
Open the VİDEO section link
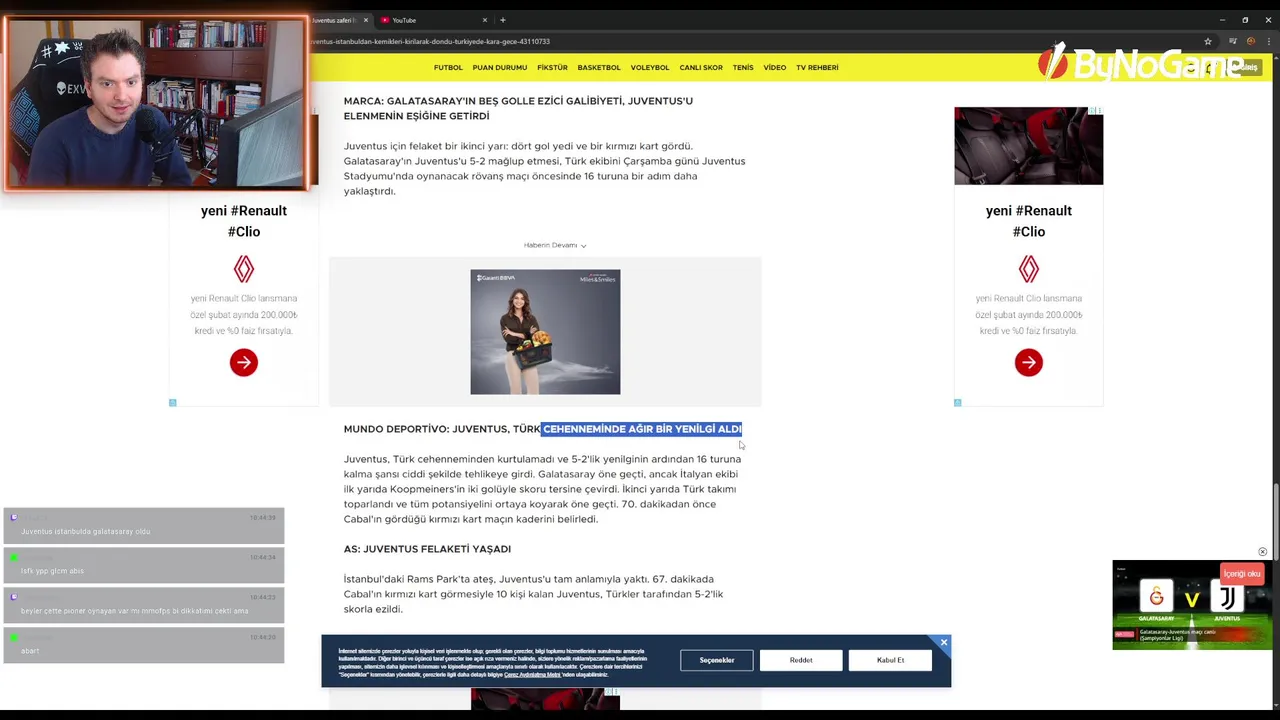[775, 68]
